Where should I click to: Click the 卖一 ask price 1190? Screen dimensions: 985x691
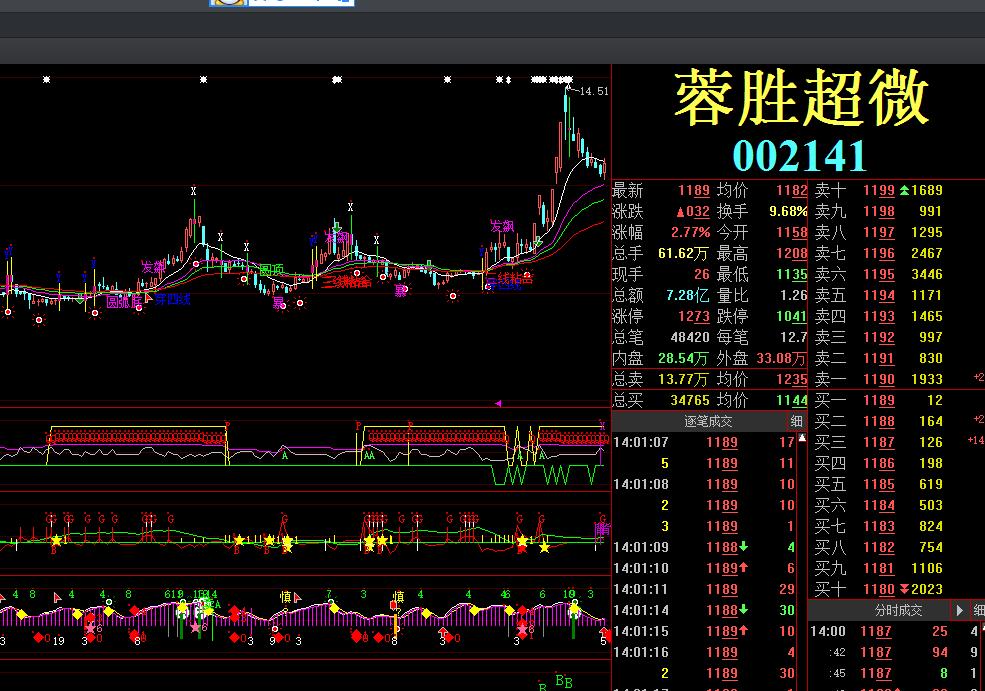(879, 379)
